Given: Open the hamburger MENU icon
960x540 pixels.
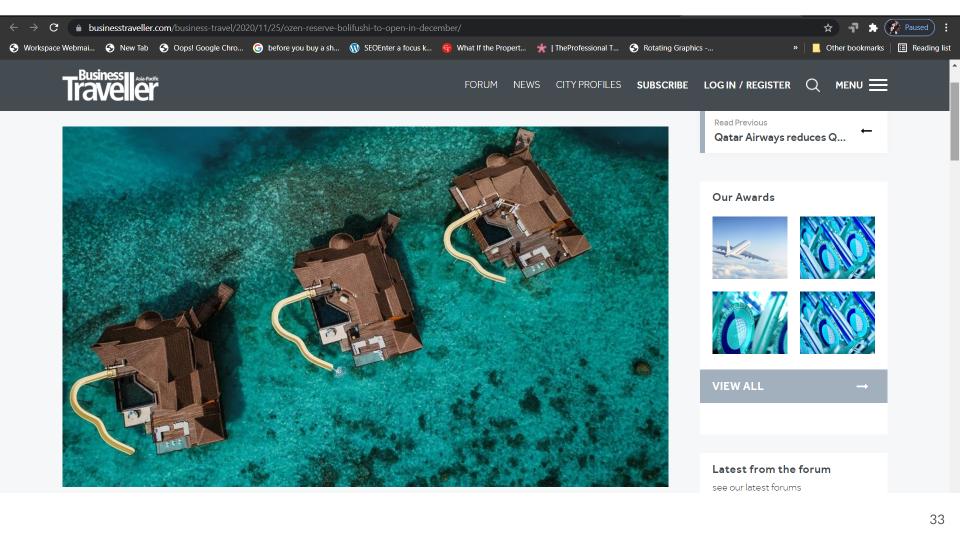Looking at the screenshot, I should tap(877, 85).
